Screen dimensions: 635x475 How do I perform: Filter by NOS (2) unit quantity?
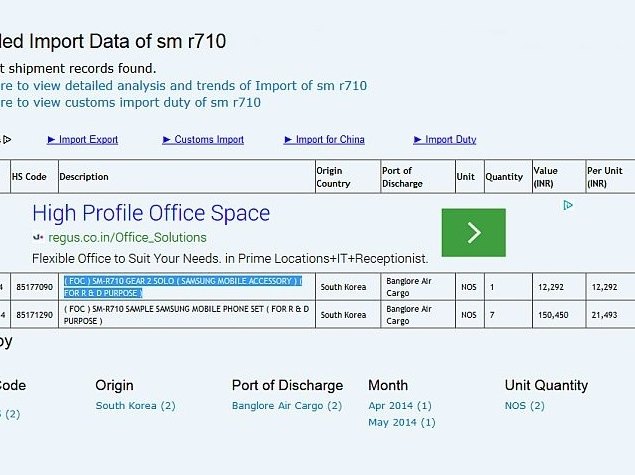[524, 406]
